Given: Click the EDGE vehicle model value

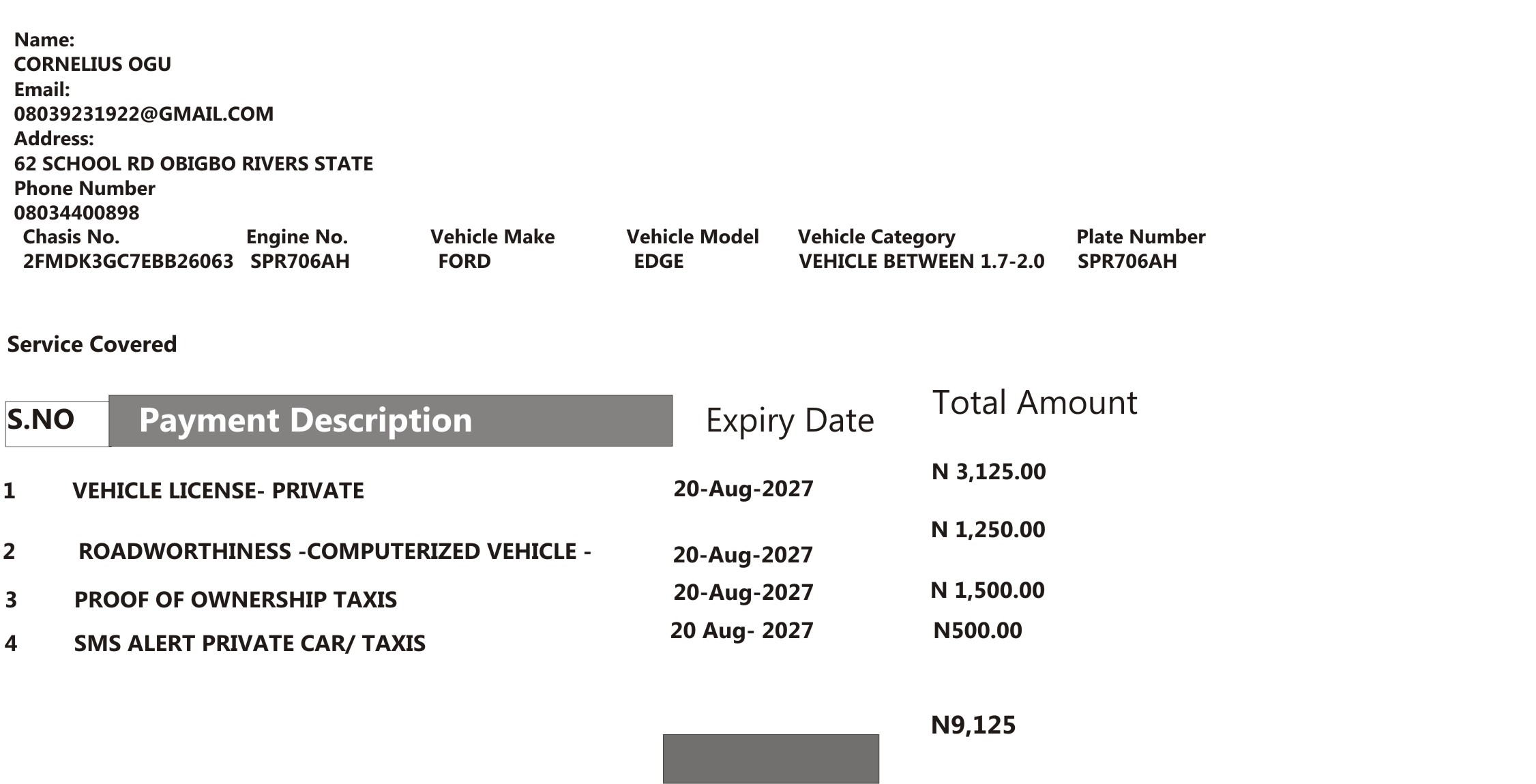Looking at the screenshot, I should pos(659,261).
